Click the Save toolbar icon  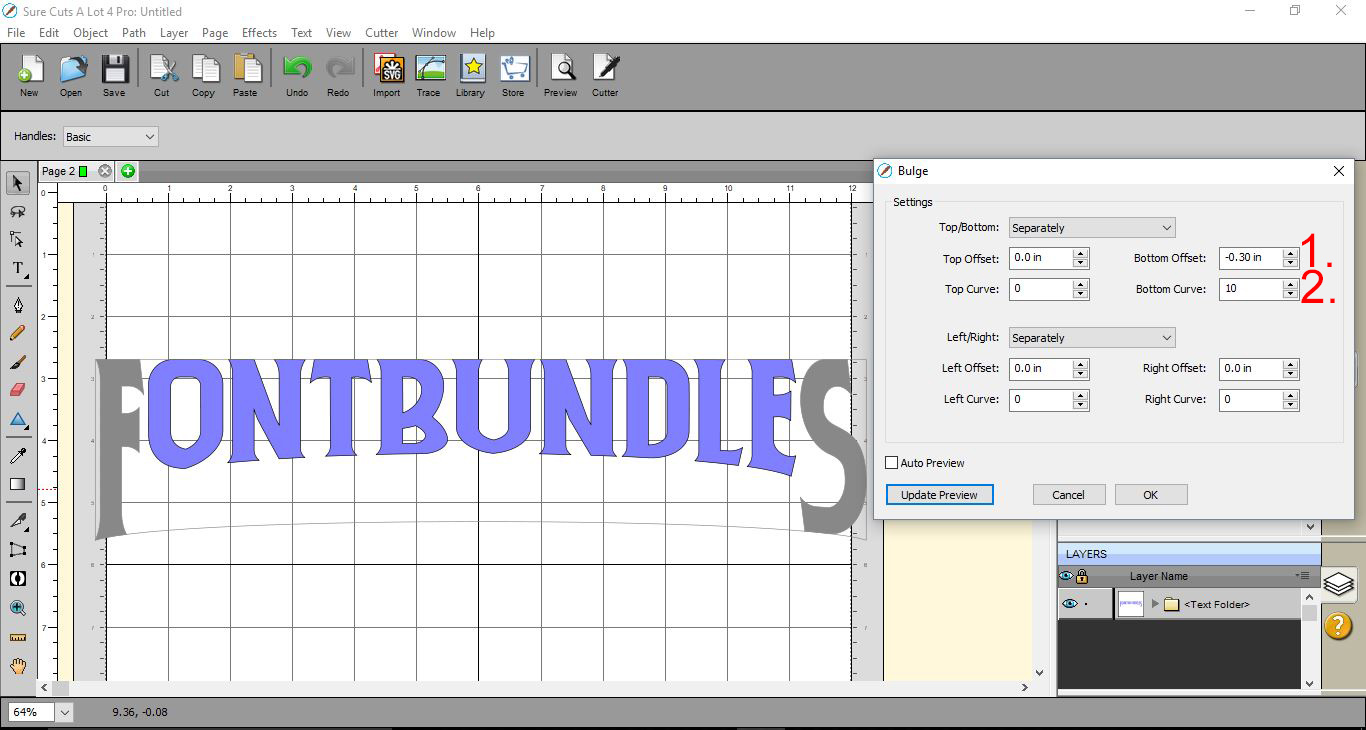tap(114, 70)
